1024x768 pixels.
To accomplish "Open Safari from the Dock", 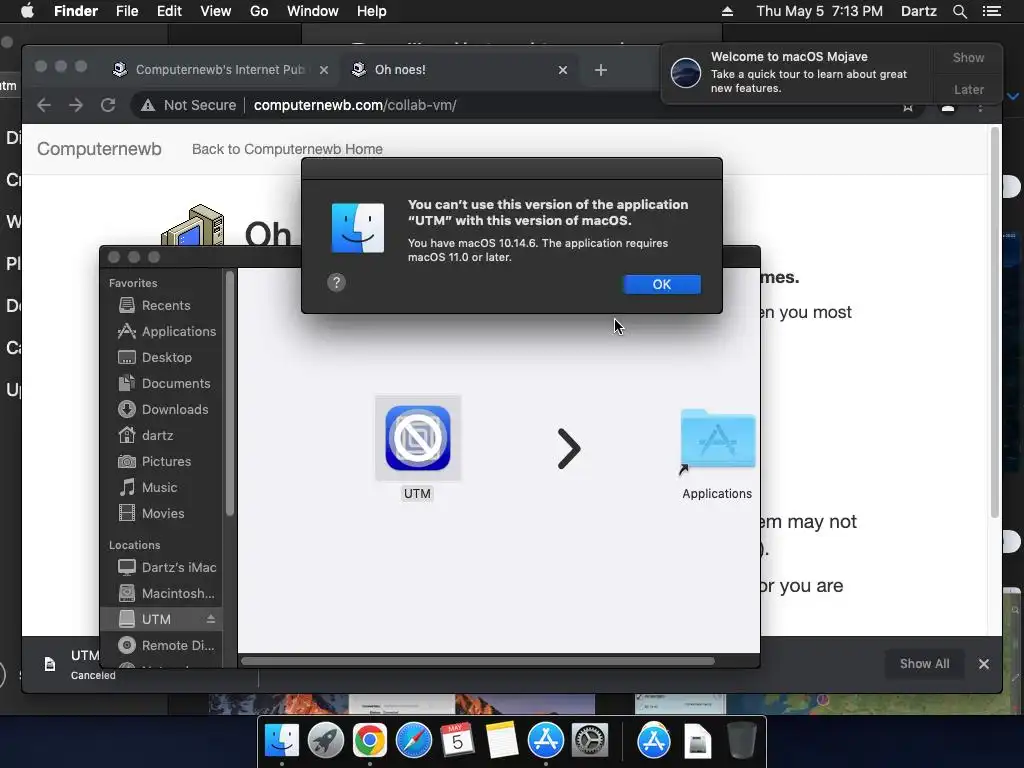I will click(x=413, y=741).
